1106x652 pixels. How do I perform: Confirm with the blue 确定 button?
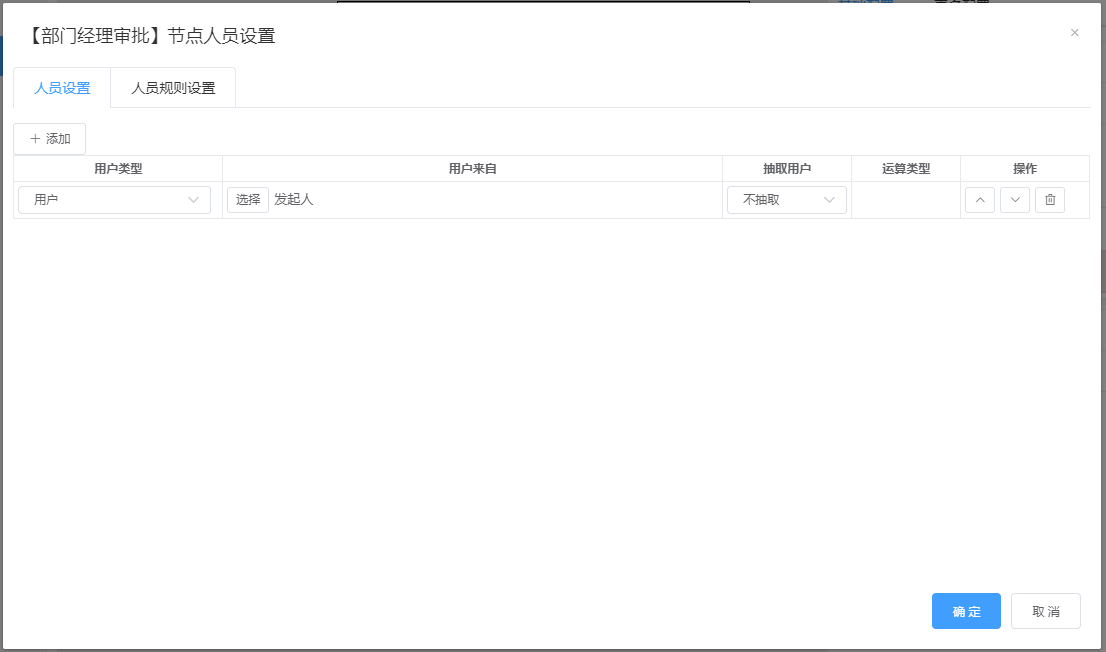[x=966, y=611]
